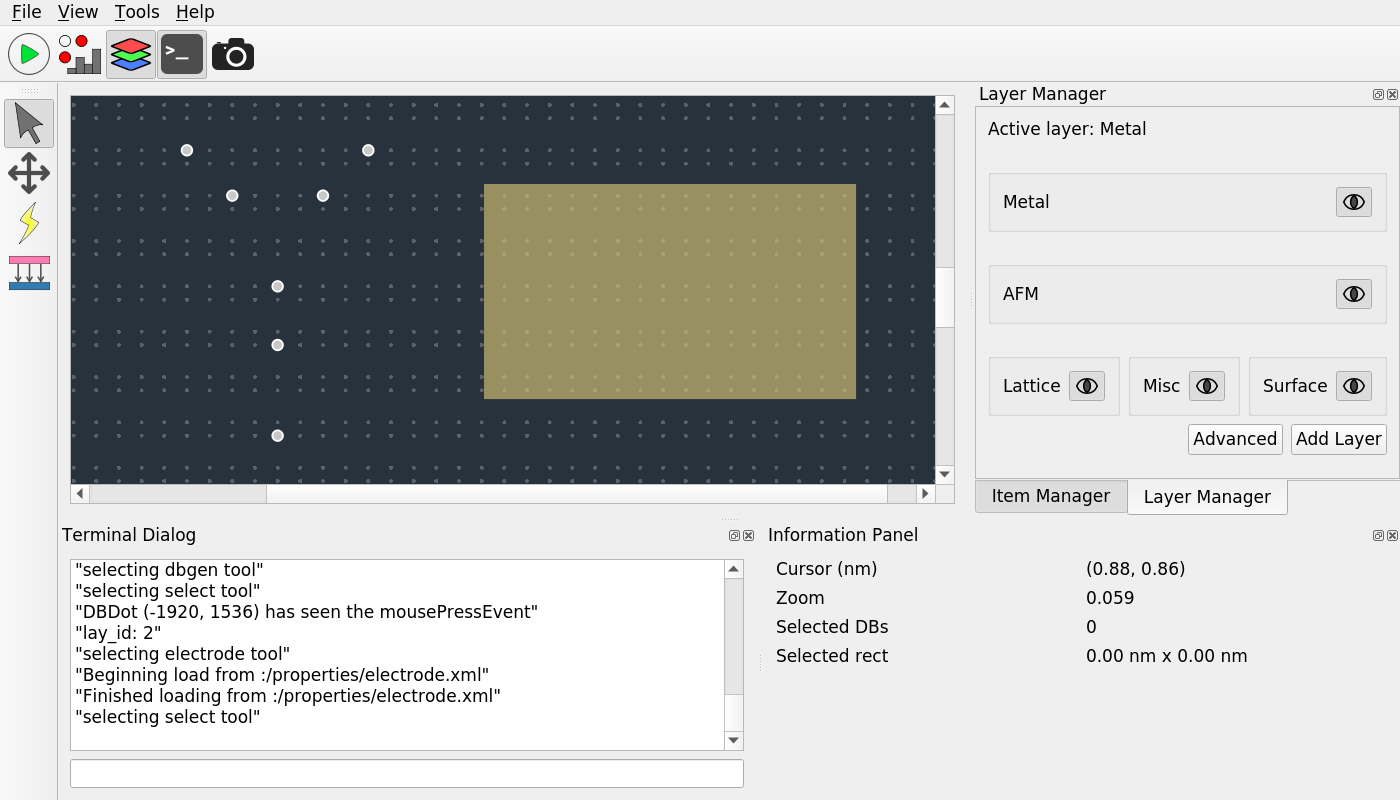The height and width of the screenshot is (800, 1400).
Task: Toggle the layer manager stack icon
Action: coord(131,54)
